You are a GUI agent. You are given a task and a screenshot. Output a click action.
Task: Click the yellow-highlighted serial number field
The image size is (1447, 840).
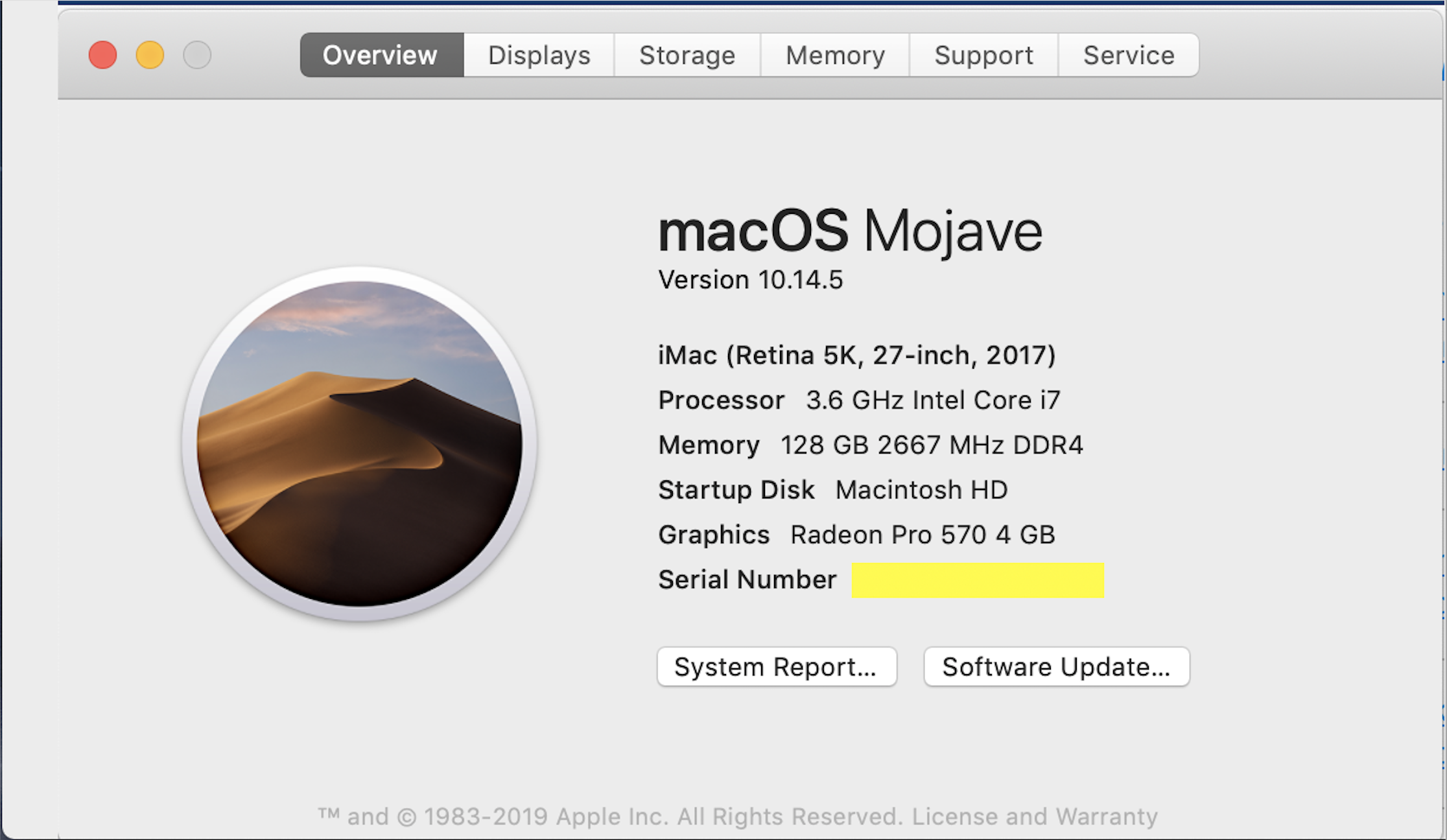click(977, 580)
